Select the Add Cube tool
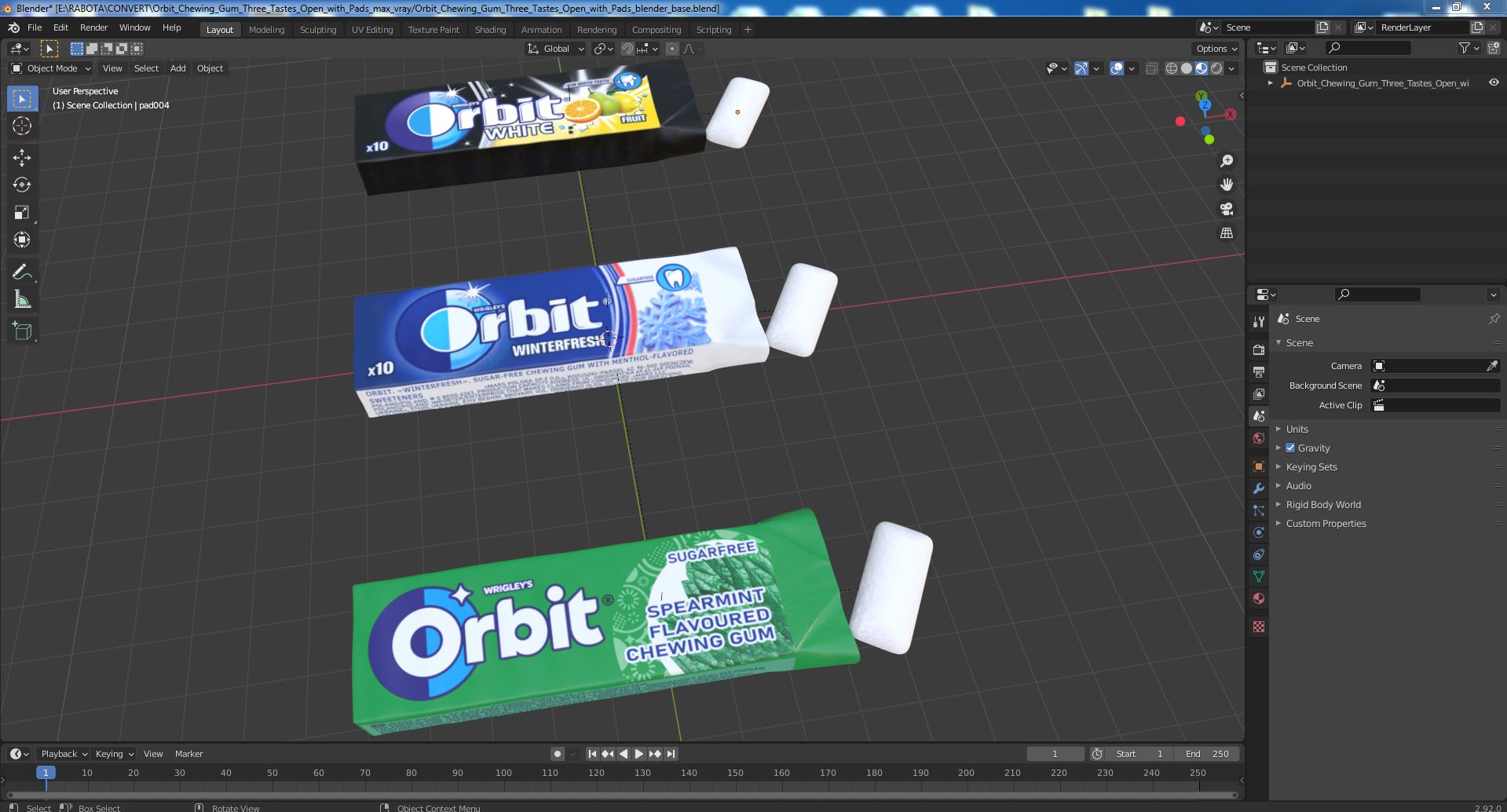The width and height of the screenshot is (1507, 812). coord(22,331)
